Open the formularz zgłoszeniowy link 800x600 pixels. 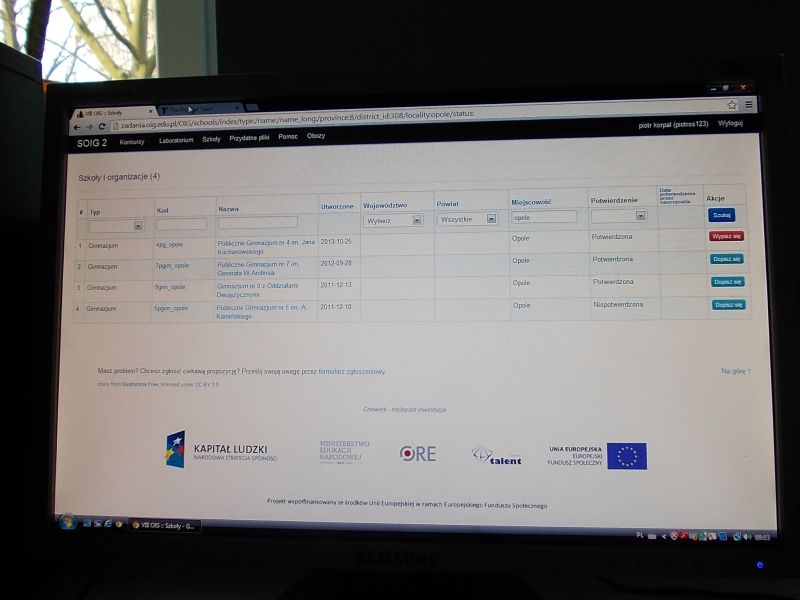(x=351, y=371)
